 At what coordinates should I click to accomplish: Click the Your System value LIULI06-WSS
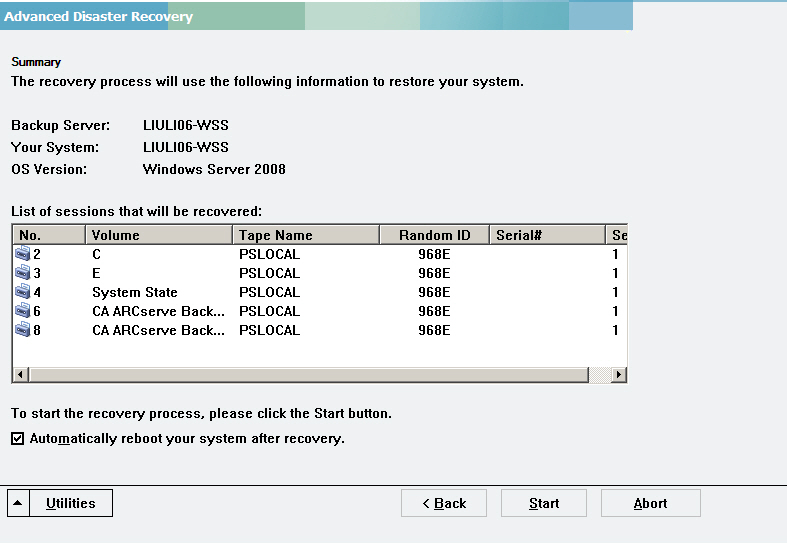[186, 147]
